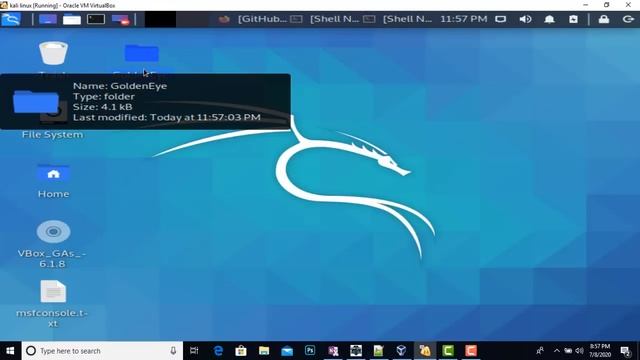Viewport: 640px width, 360px height.
Task: Open the notifications bell panel icon
Action: pyautogui.click(x=549, y=19)
